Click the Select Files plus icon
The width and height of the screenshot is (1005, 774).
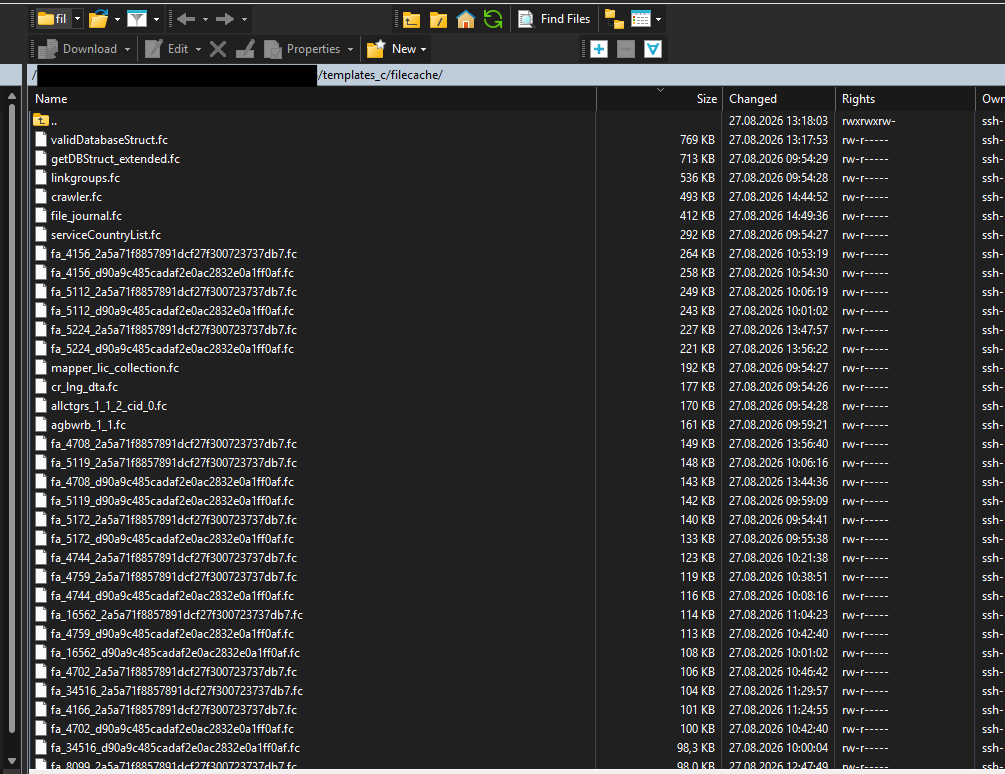click(599, 49)
